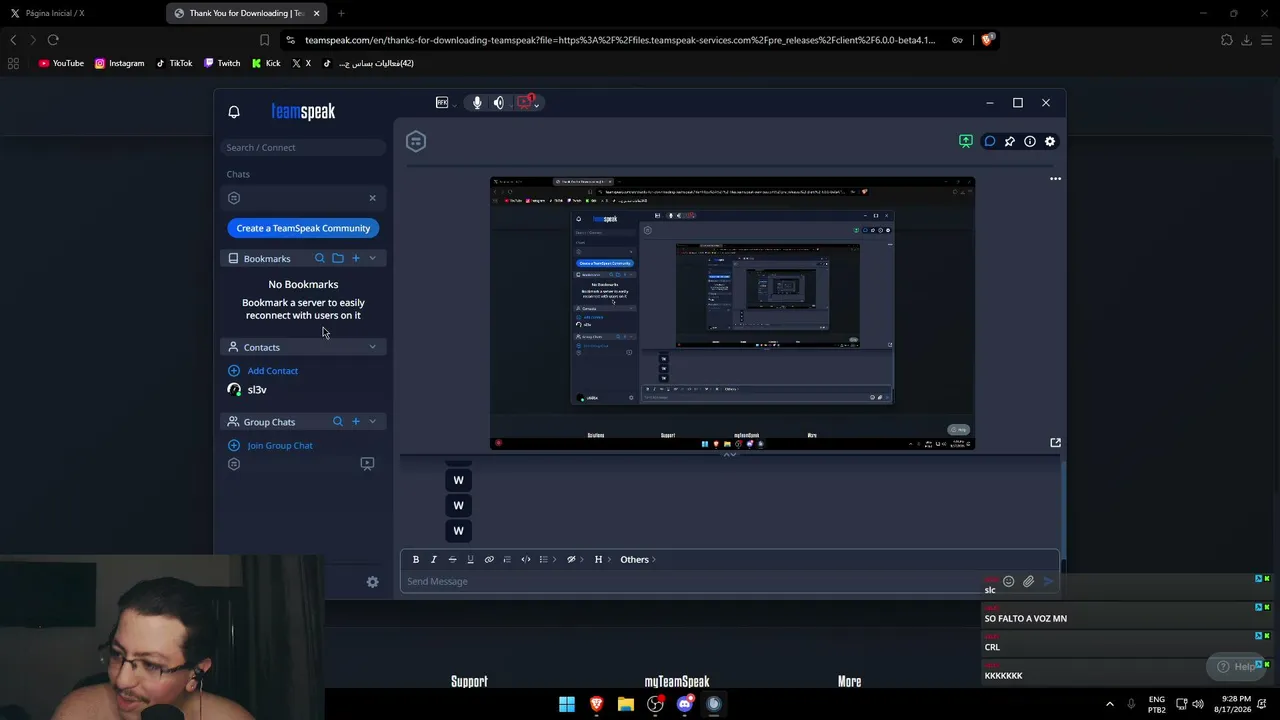This screenshot has height=720, width=1280.
Task: Click the browser address bar URL
Action: coord(620,40)
